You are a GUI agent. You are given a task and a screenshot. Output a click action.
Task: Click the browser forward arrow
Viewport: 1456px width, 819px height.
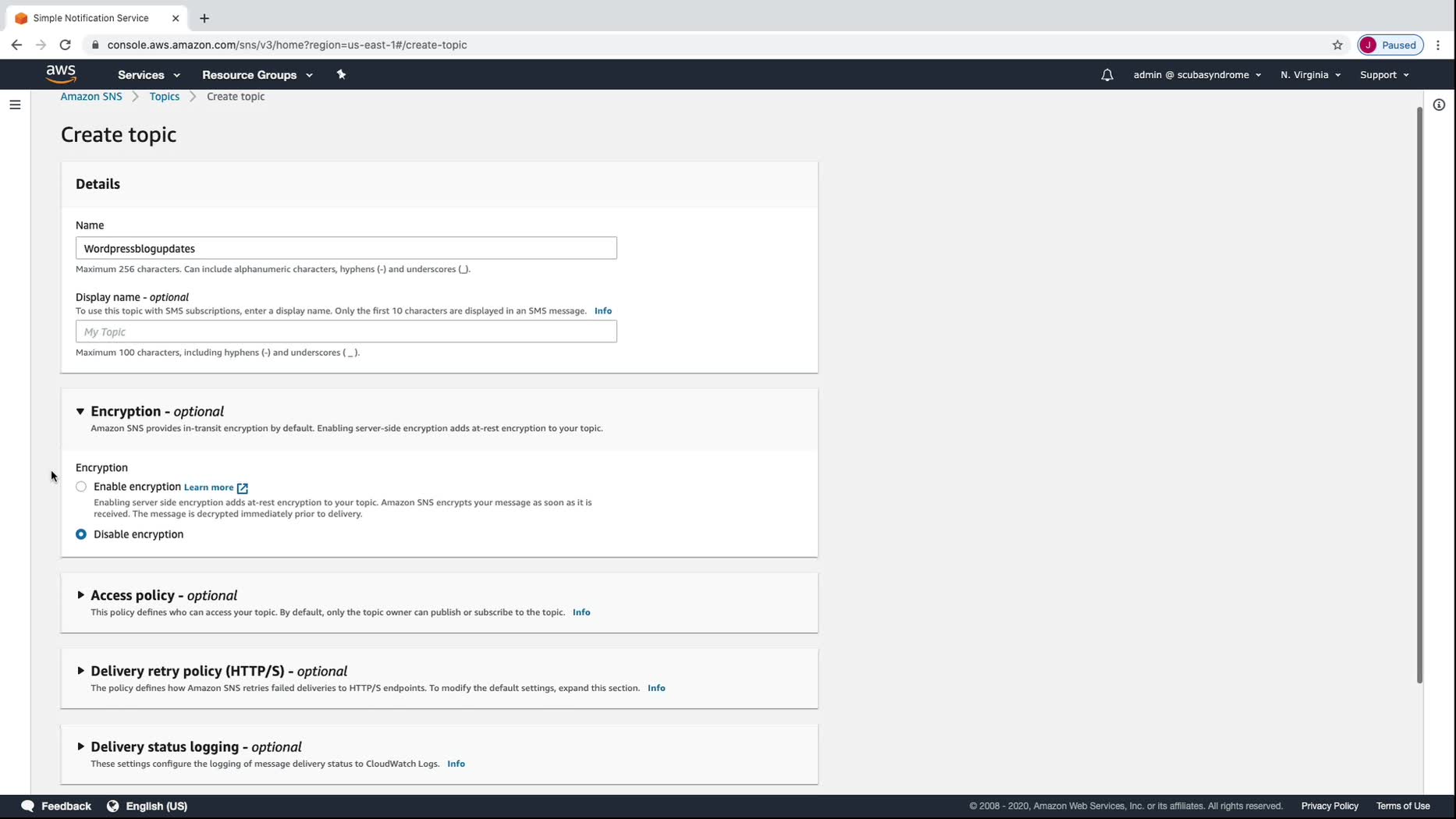(41, 45)
